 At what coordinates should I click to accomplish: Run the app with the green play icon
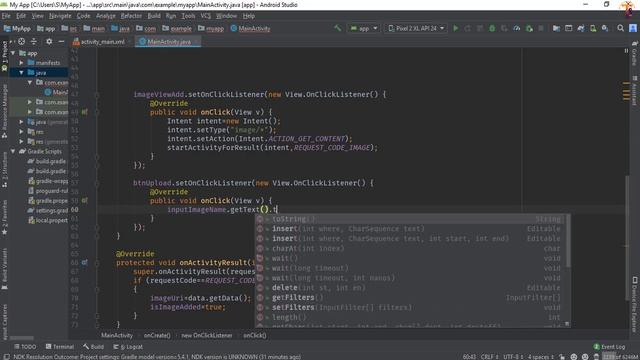(x=456, y=28)
